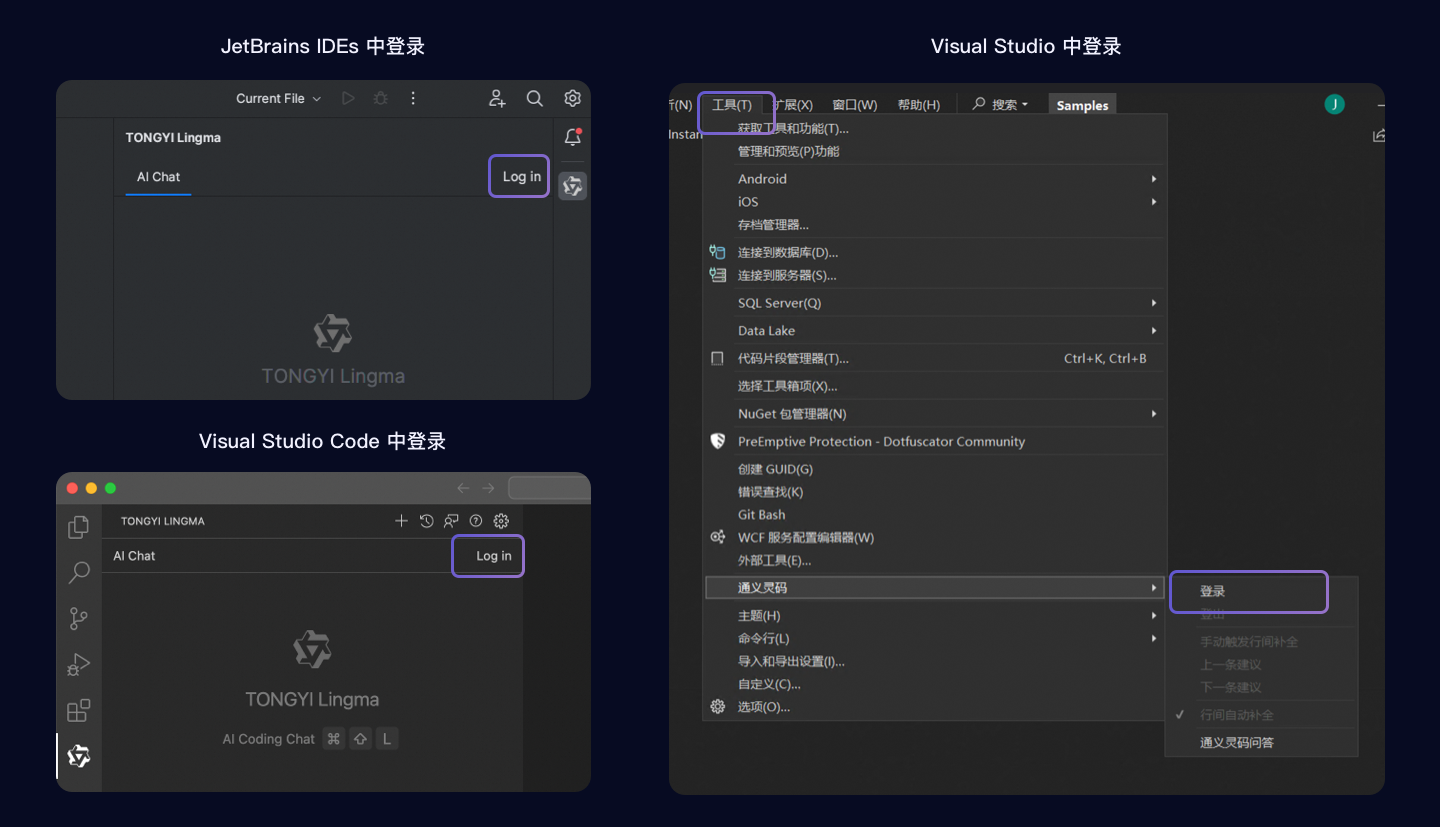Click the PreEmptive Protection shield icon
Image resolution: width=1440 pixels, height=827 pixels.
[717, 441]
